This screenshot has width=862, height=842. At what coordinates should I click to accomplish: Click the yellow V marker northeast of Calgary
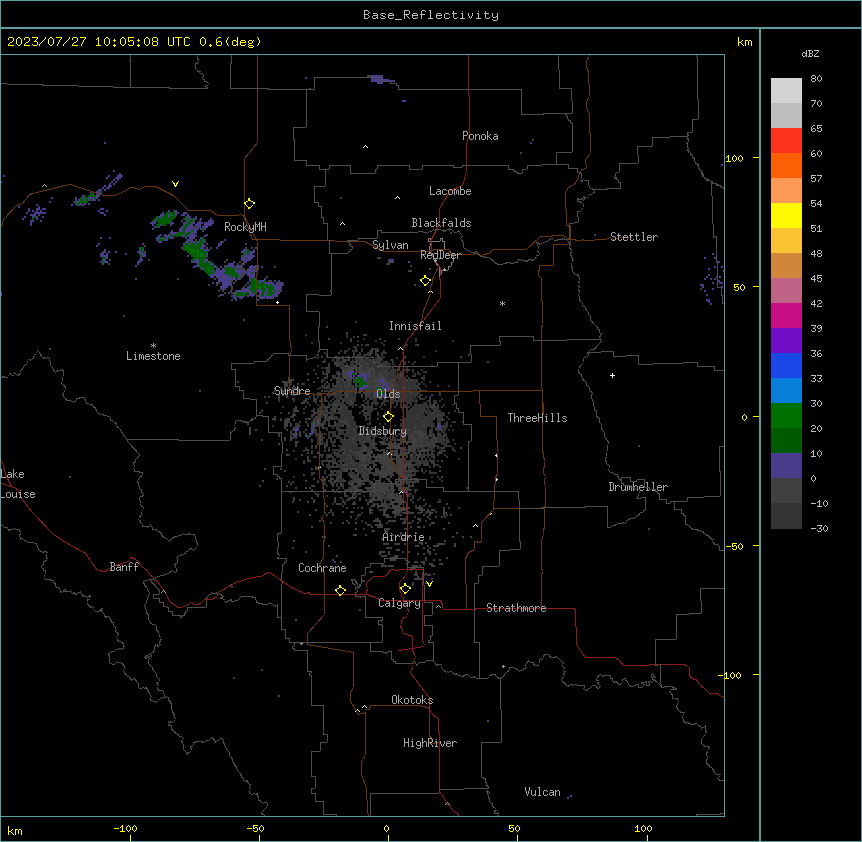point(429,584)
